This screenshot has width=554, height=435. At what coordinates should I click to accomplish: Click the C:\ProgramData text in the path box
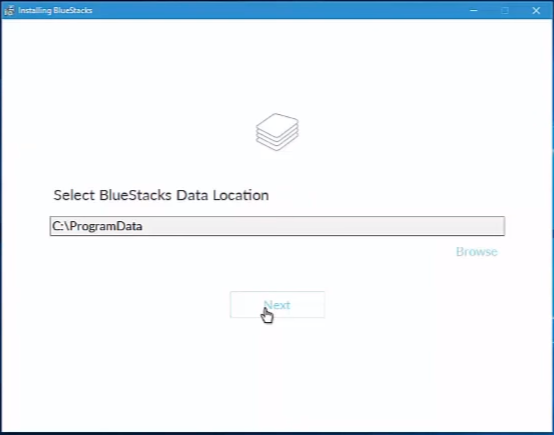(97, 226)
